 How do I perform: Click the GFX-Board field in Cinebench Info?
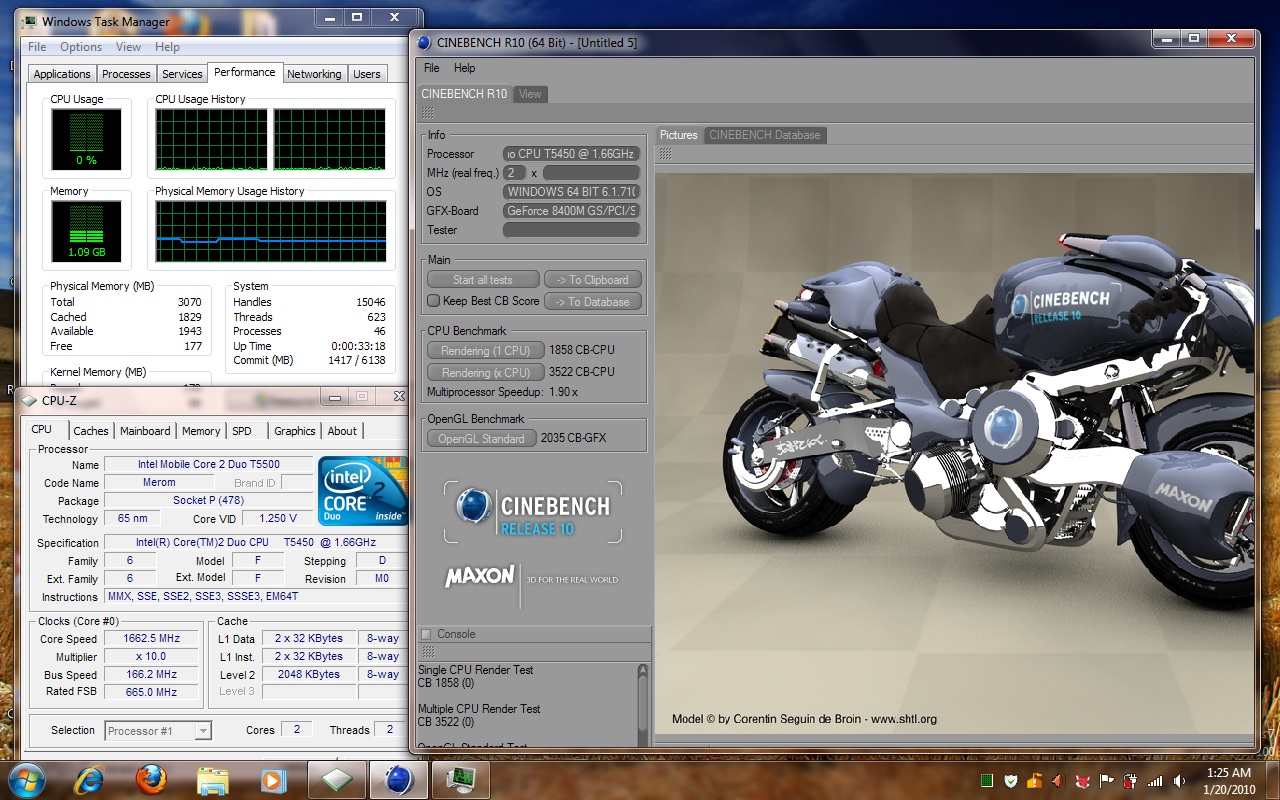(571, 211)
